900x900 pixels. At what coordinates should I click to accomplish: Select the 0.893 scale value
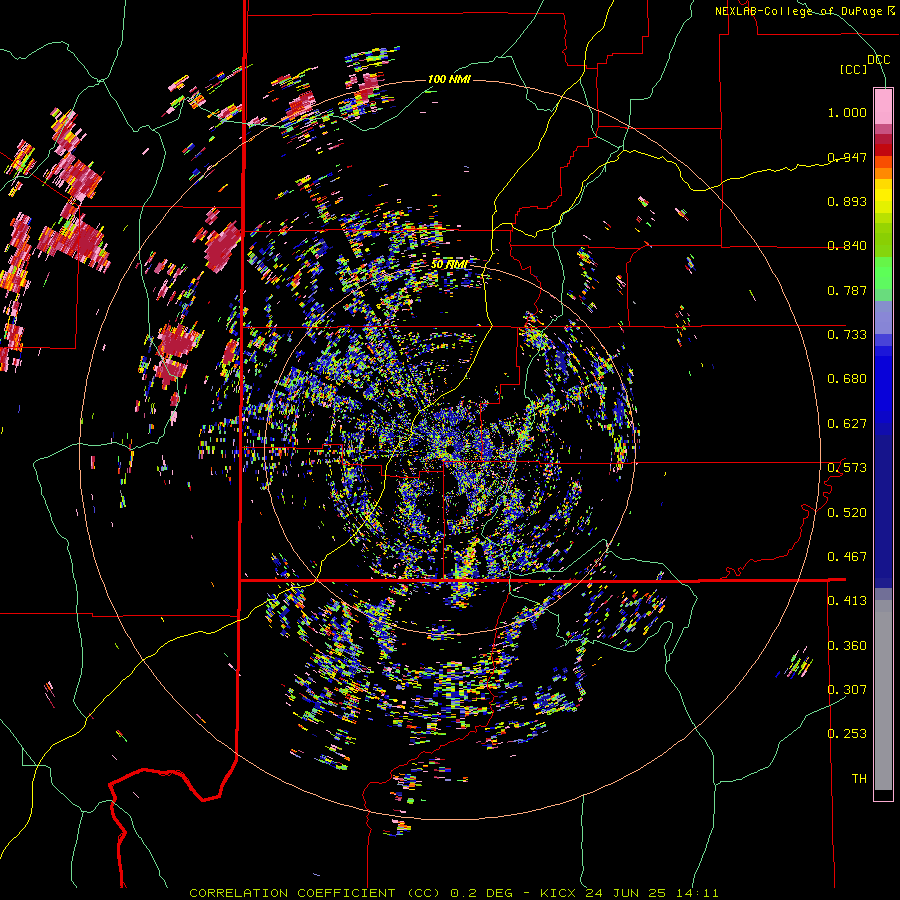[847, 201]
